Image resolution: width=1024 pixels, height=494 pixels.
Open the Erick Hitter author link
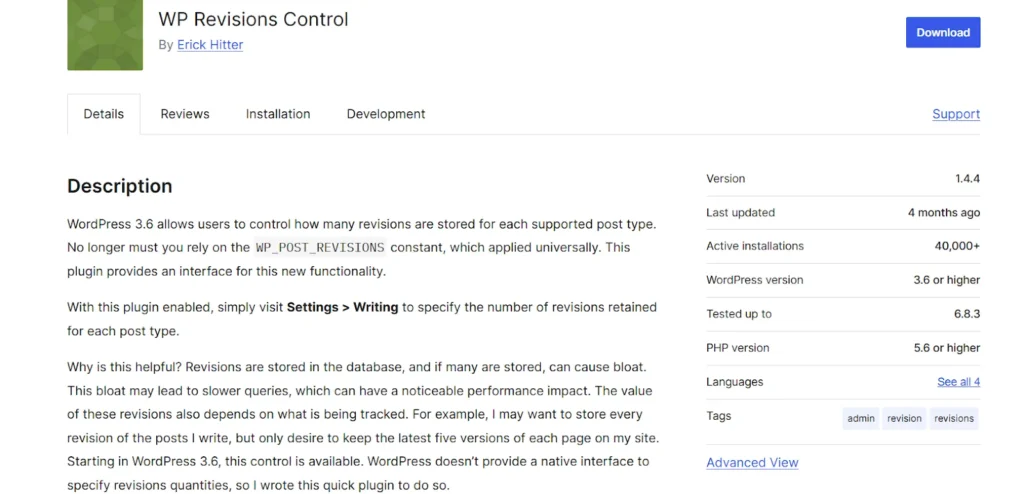click(210, 44)
